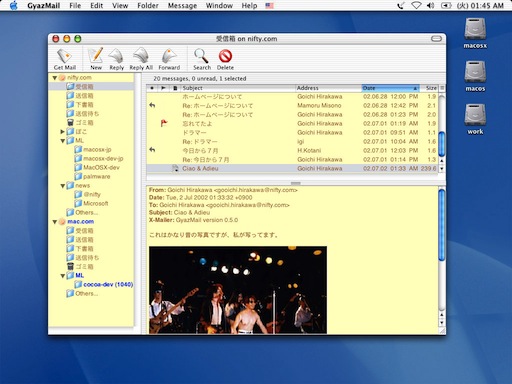The image size is (512, 384).
Task: Open the Folder menu
Action: (x=148, y=5)
